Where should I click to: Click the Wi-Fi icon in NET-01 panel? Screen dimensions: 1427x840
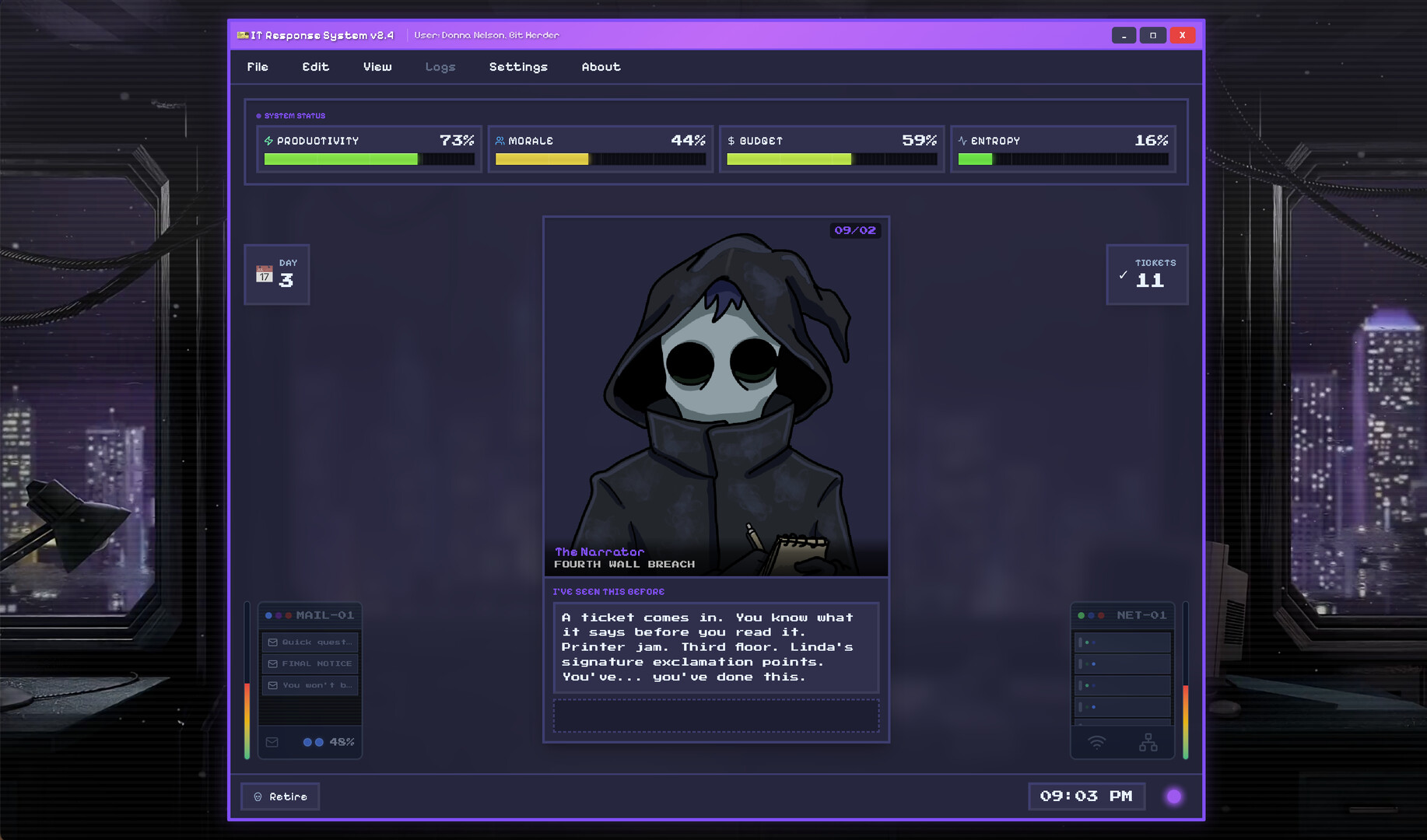coord(1096,743)
